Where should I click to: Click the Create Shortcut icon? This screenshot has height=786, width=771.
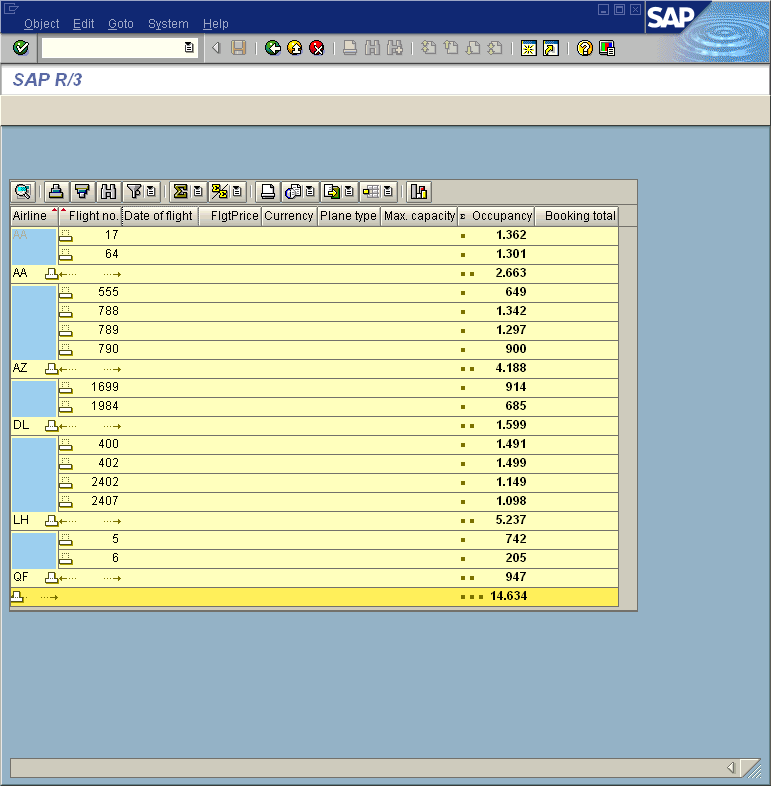click(x=551, y=48)
